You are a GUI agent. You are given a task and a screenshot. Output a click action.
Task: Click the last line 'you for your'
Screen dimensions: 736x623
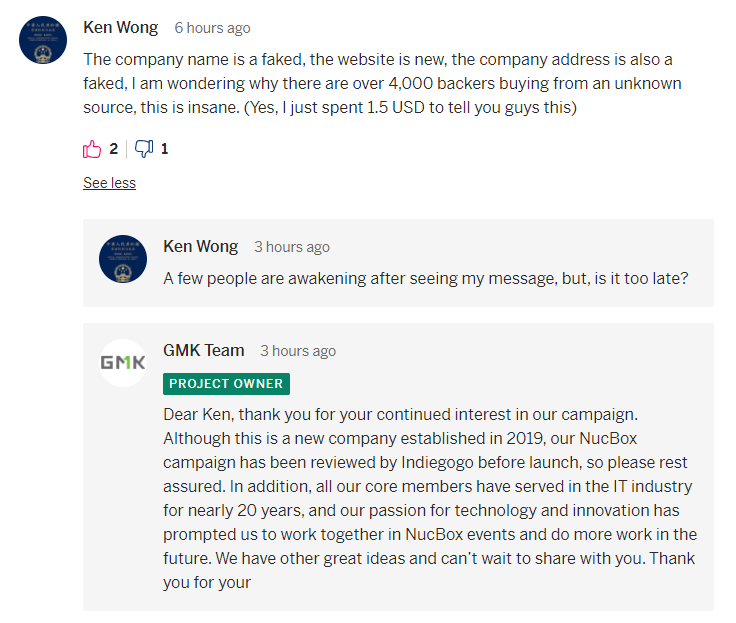point(207,582)
